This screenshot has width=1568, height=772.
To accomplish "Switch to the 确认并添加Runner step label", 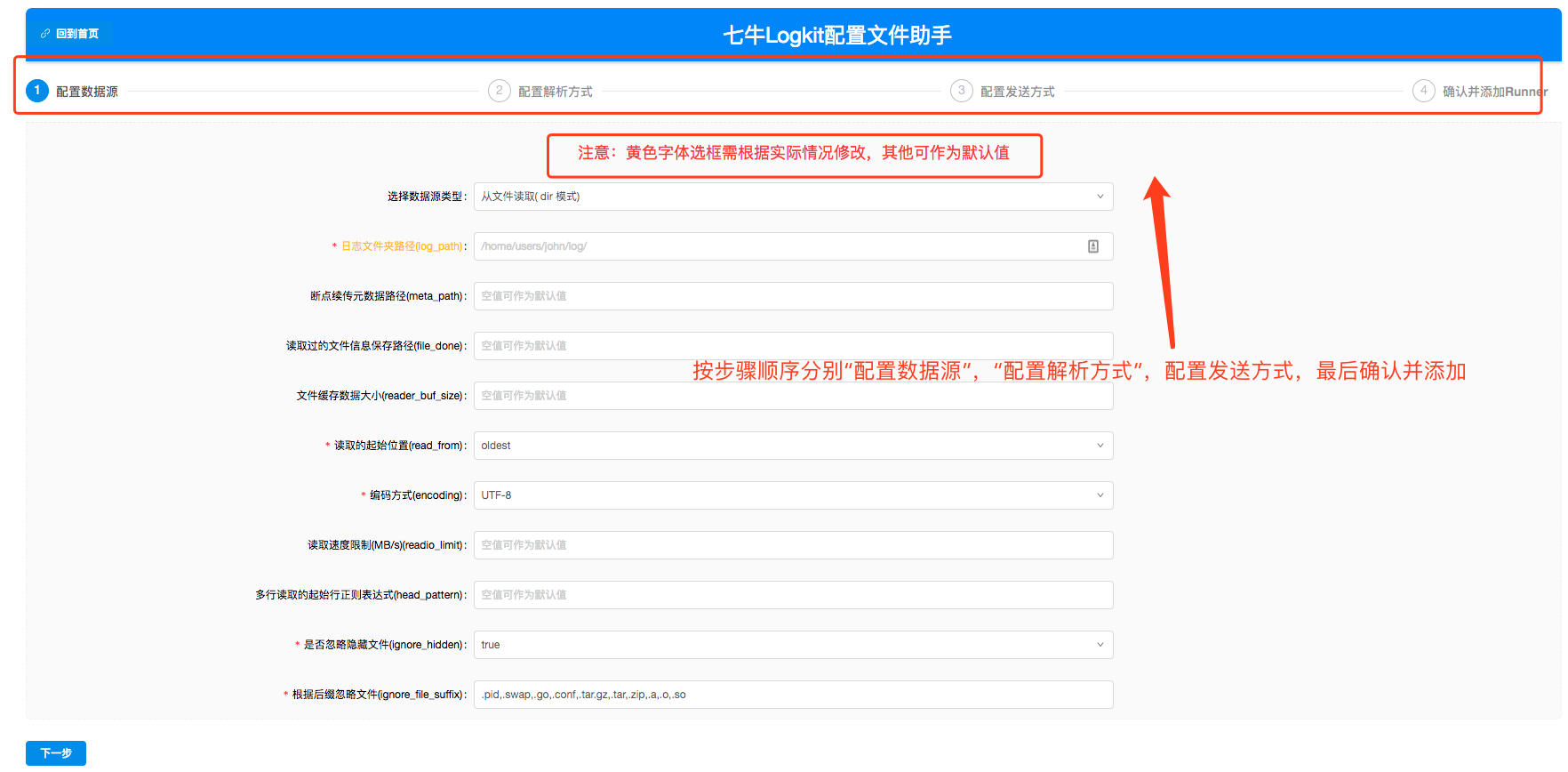I will [1495, 92].
